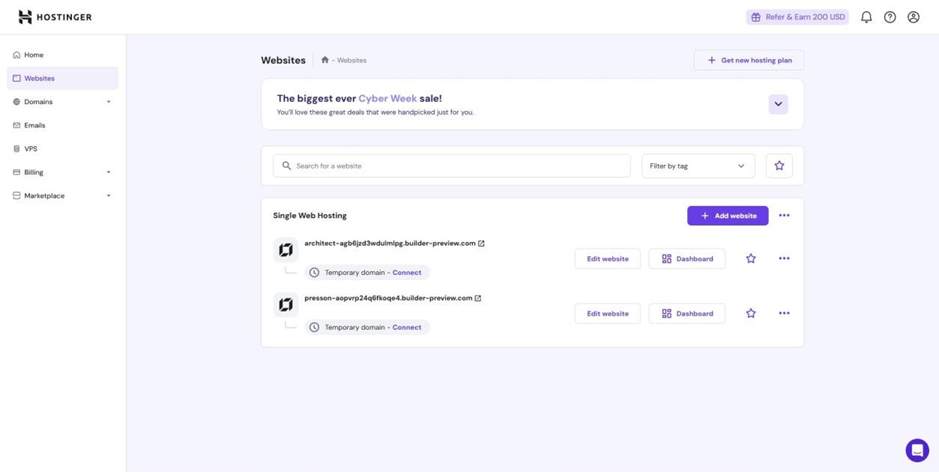Open the user profile icon
Image resolution: width=939 pixels, height=472 pixels.
(x=913, y=17)
